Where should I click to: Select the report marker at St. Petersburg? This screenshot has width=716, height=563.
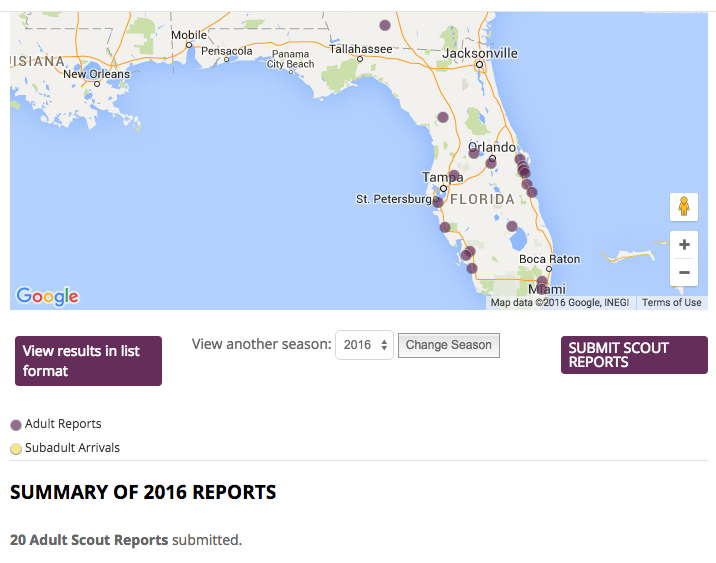click(x=437, y=201)
